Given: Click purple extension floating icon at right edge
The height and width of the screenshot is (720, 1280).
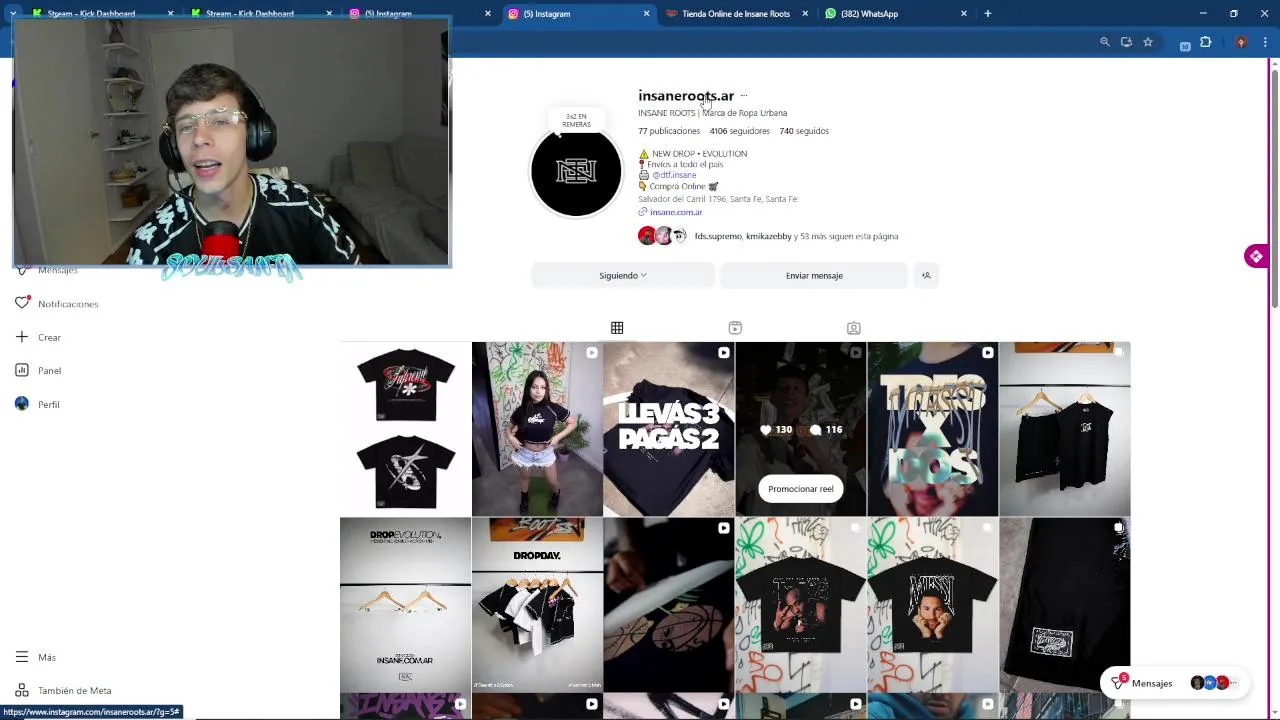Looking at the screenshot, I should [1256, 256].
